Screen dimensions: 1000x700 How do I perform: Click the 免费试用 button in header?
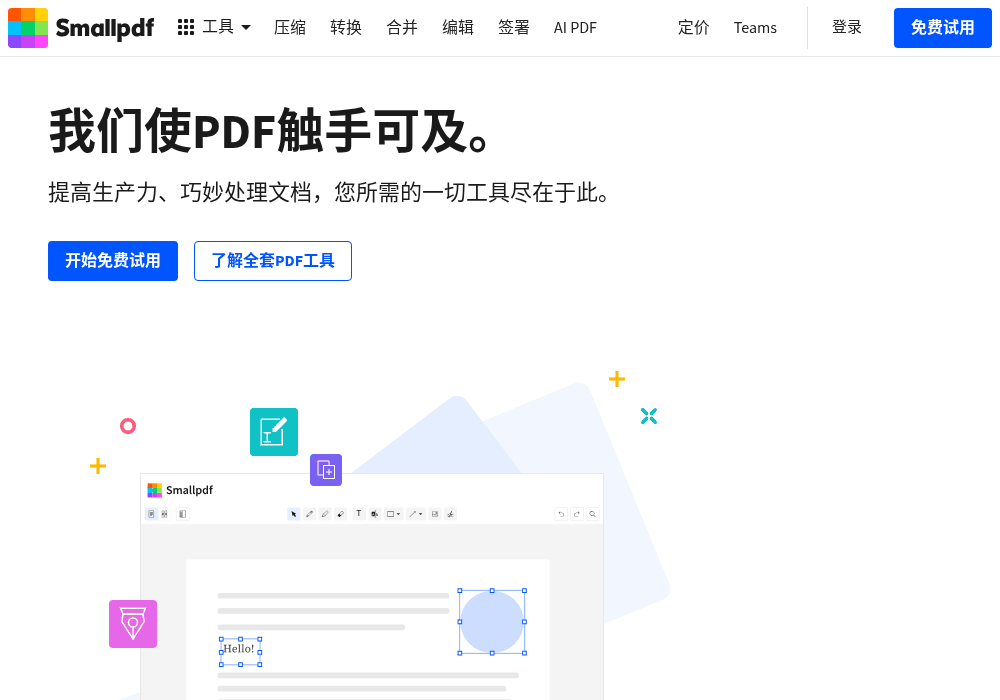click(x=943, y=28)
